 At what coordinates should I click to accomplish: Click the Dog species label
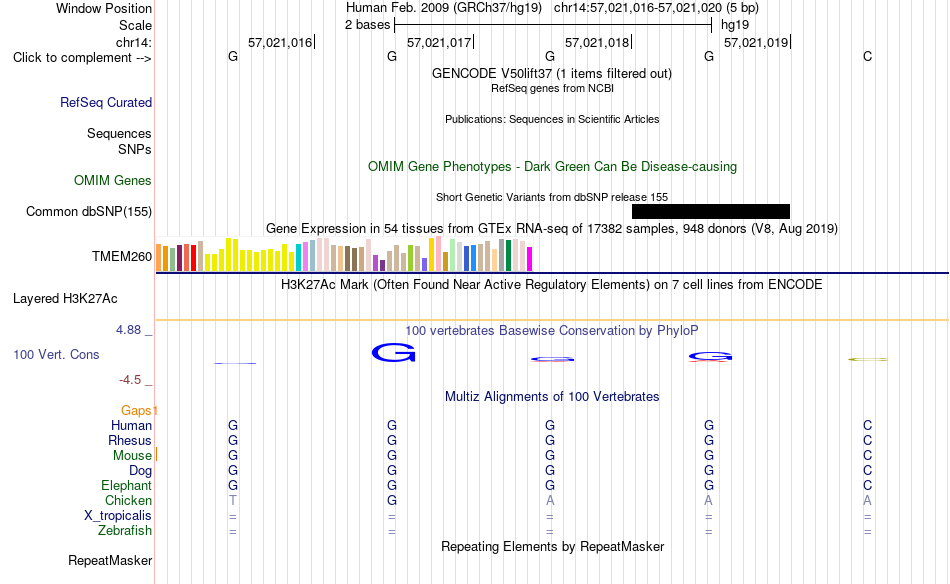[140, 471]
